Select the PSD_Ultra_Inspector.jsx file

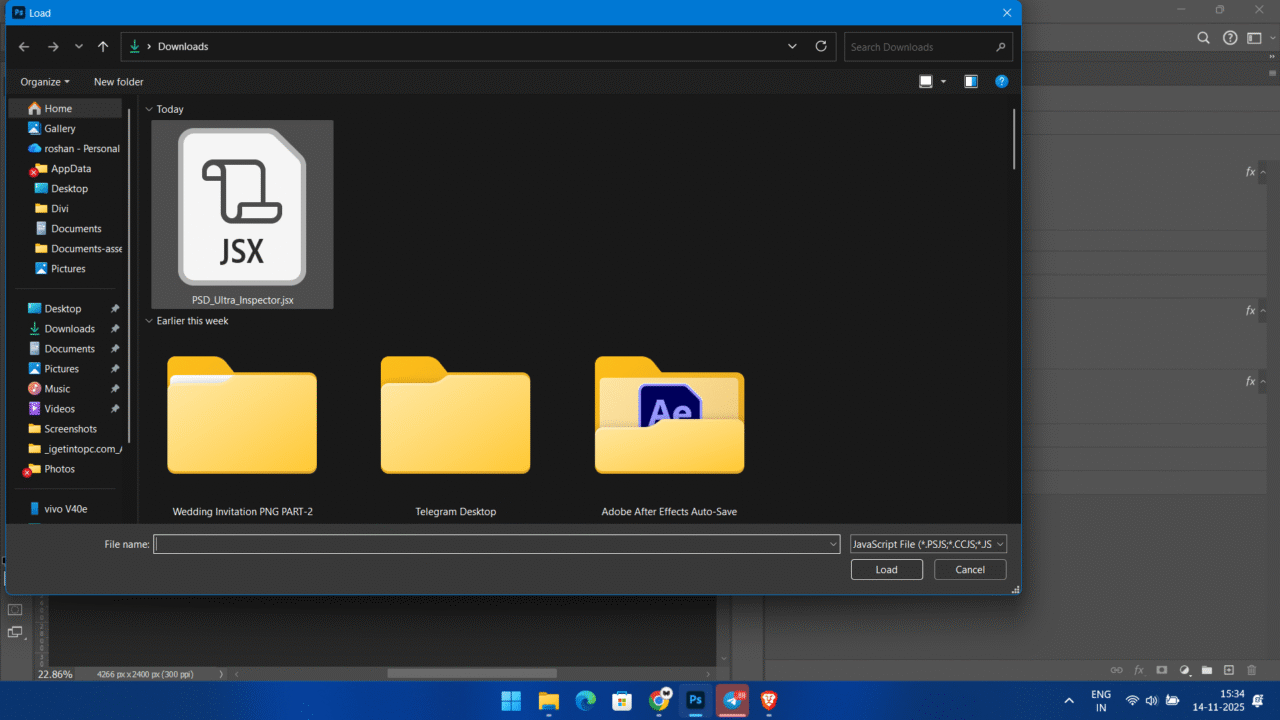coord(242,213)
